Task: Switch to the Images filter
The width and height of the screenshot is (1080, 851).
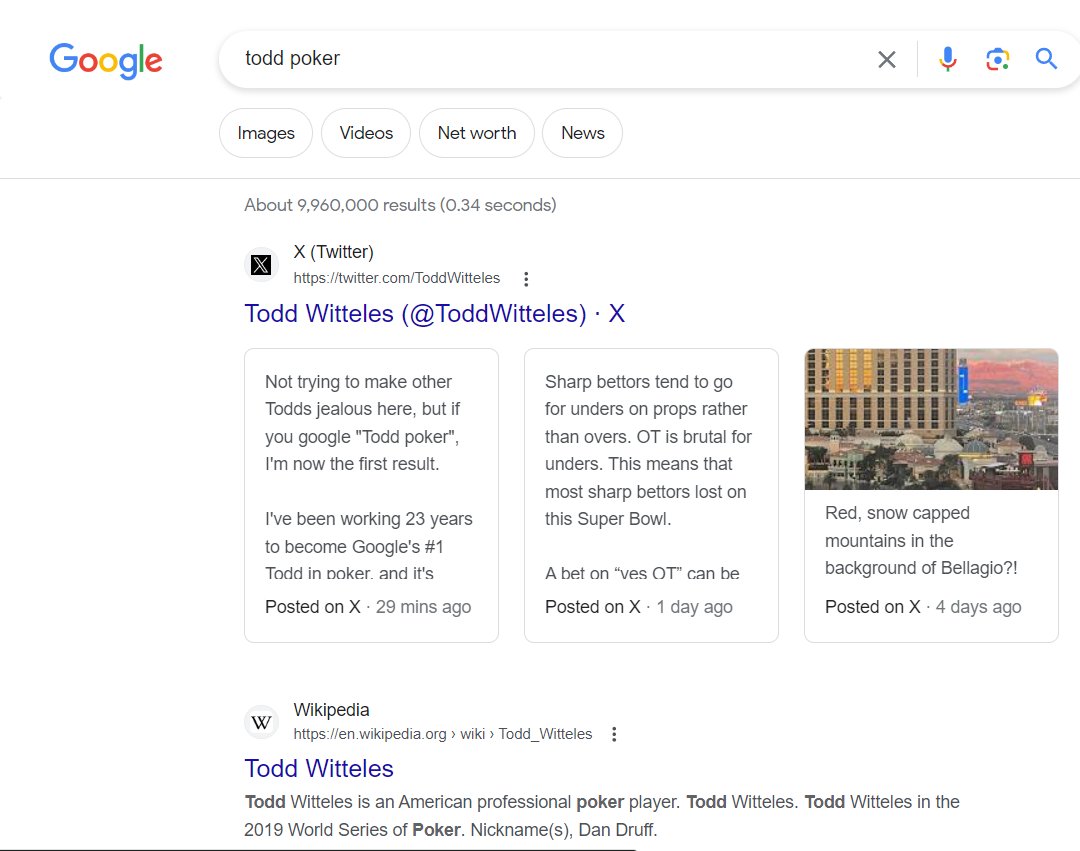Action: [266, 133]
